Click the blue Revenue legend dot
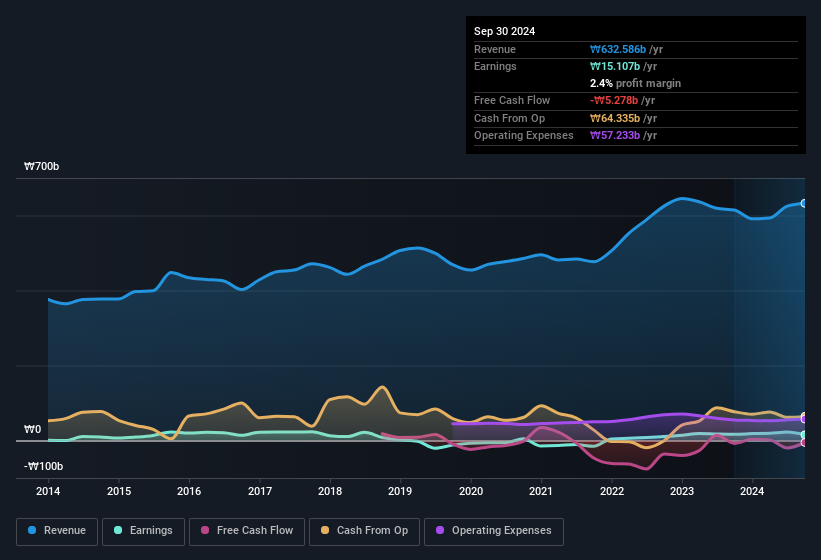Screen dimensions: 821x560 pyautogui.click(x=31, y=530)
